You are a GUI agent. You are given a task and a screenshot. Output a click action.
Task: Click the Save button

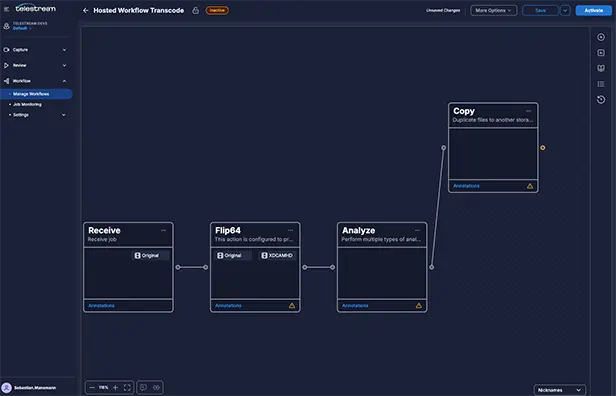pyautogui.click(x=541, y=11)
